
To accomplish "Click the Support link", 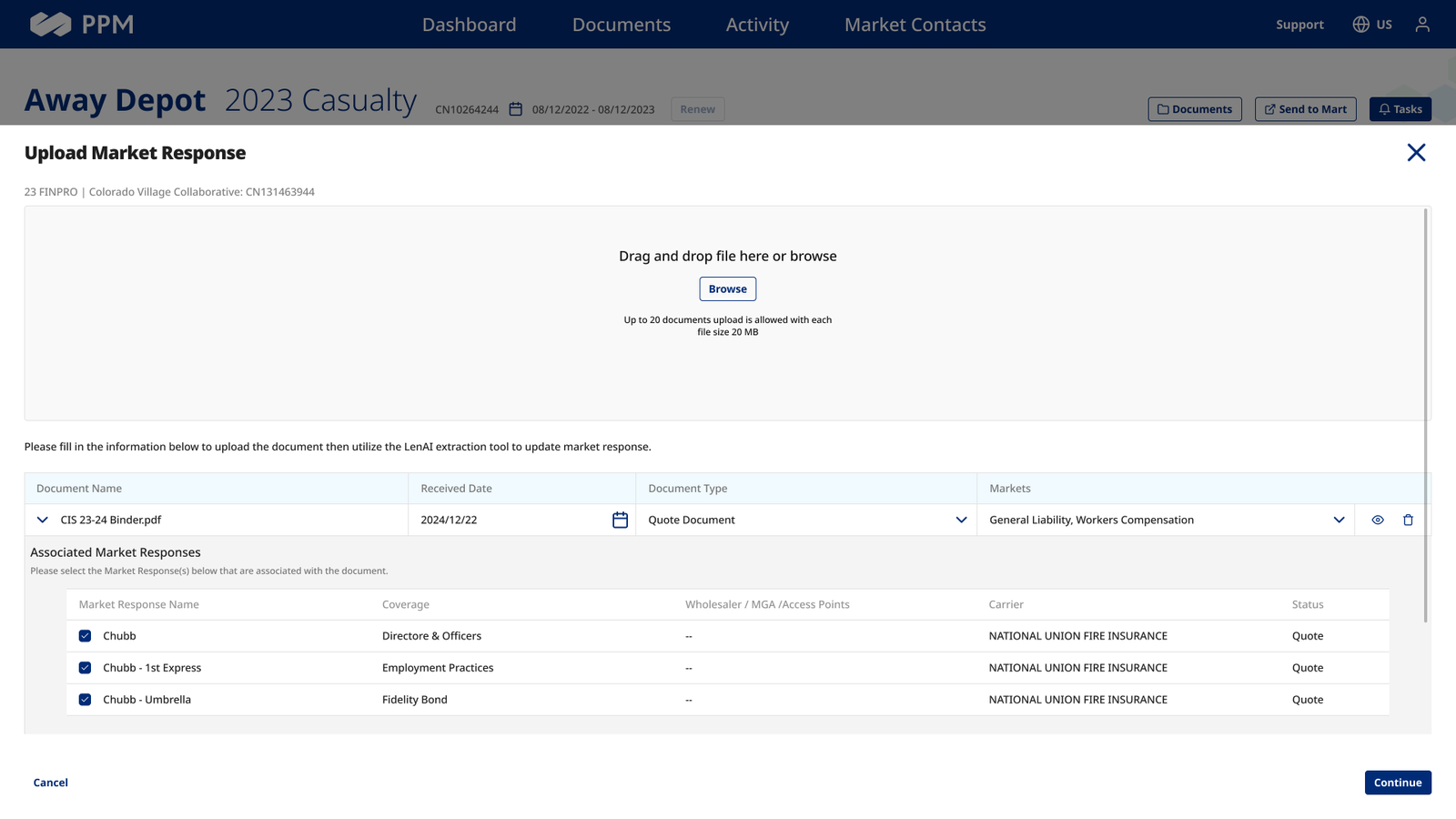I will click(1299, 25).
